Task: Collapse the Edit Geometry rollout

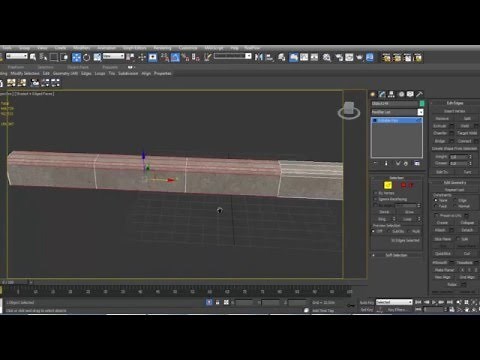Action: (455, 183)
